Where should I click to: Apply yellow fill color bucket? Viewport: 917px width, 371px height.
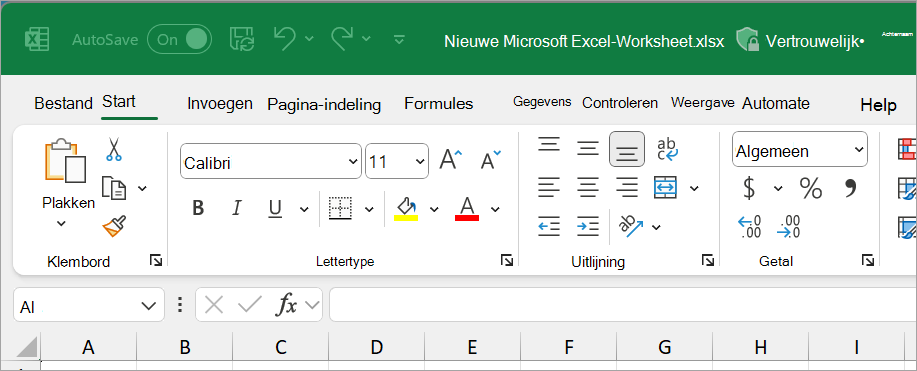pos(406,208)
